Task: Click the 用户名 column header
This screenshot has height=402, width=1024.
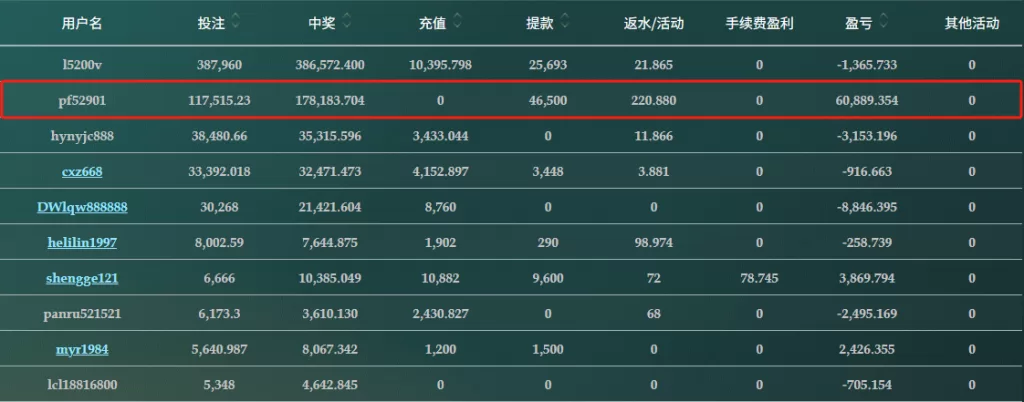Action: 82,24
